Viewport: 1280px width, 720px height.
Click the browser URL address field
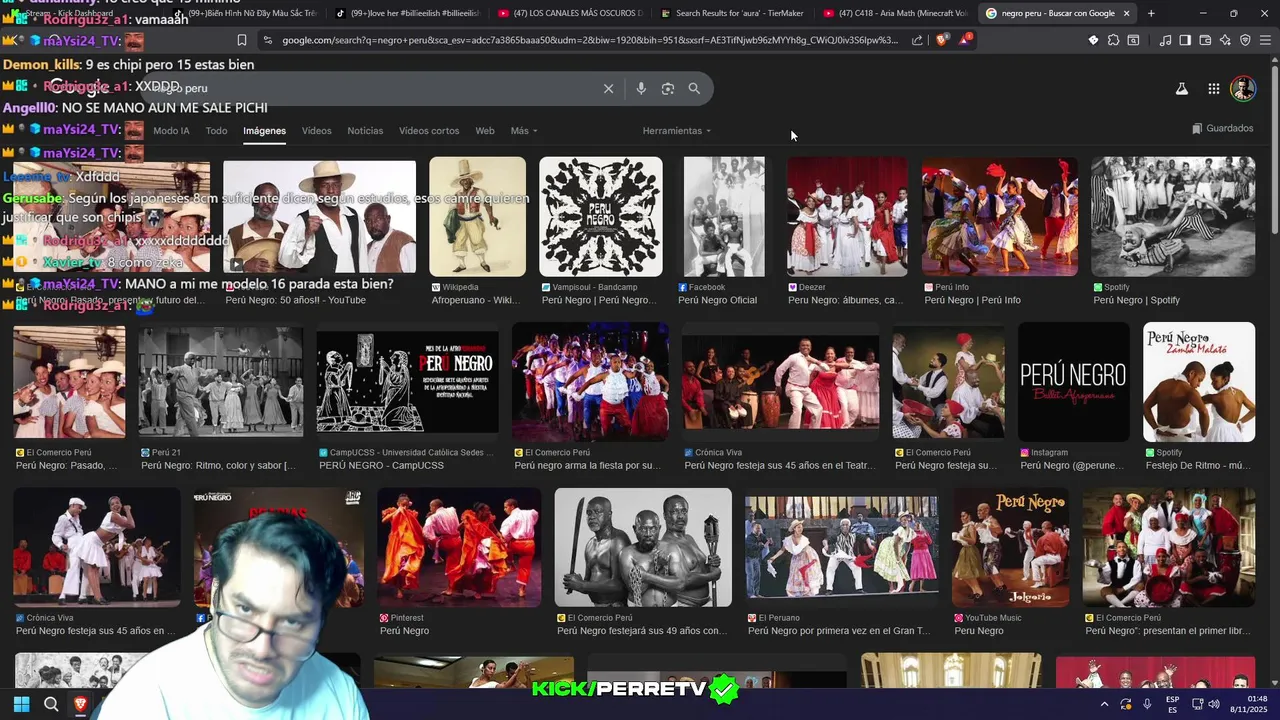590,40
